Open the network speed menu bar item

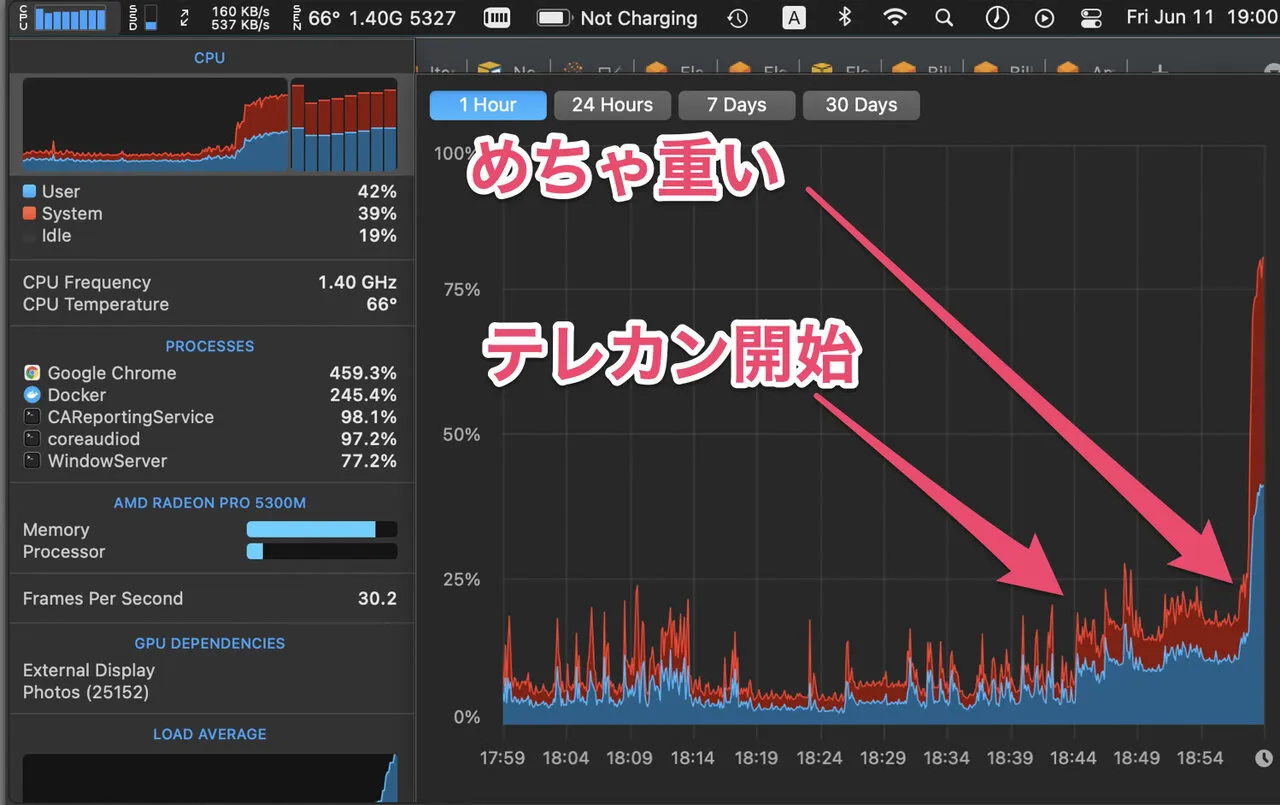point(228,18)
